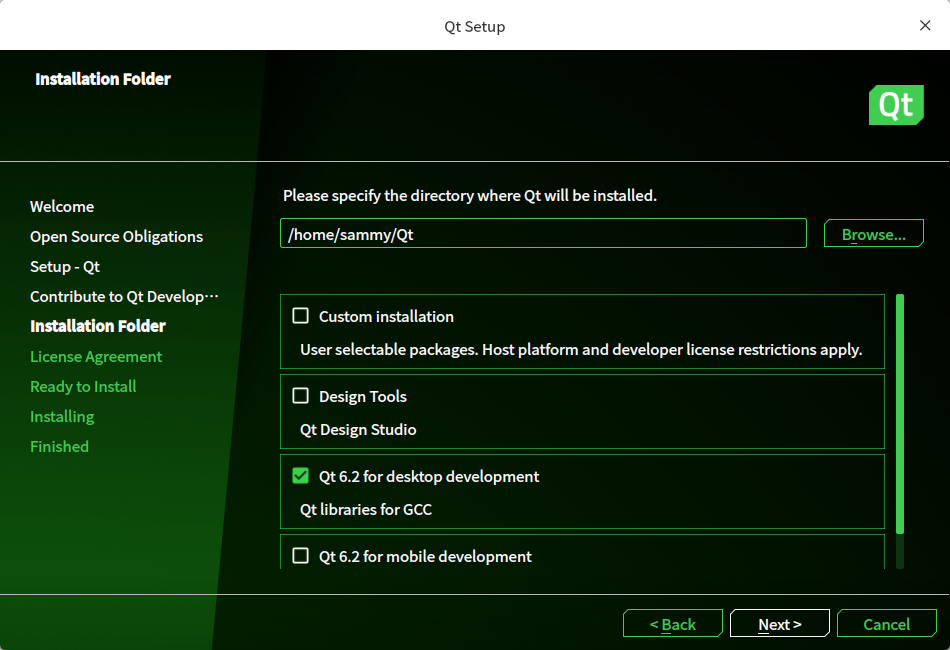Select the Welcome step in sidebar
Image resolution: width=950 pixels, height=650 pixels.
coord(62,207)
